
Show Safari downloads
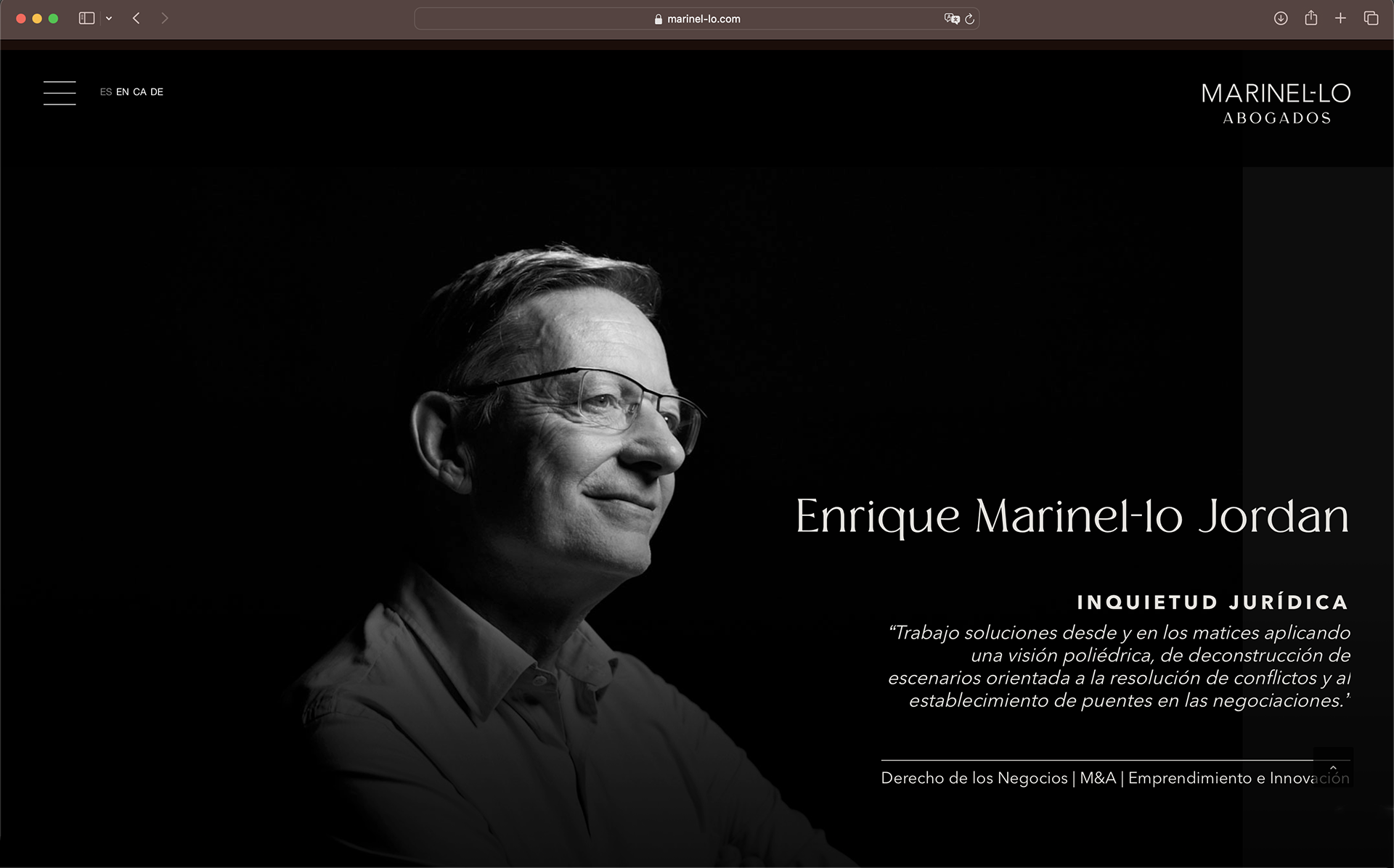click(x=1281, y=18)
